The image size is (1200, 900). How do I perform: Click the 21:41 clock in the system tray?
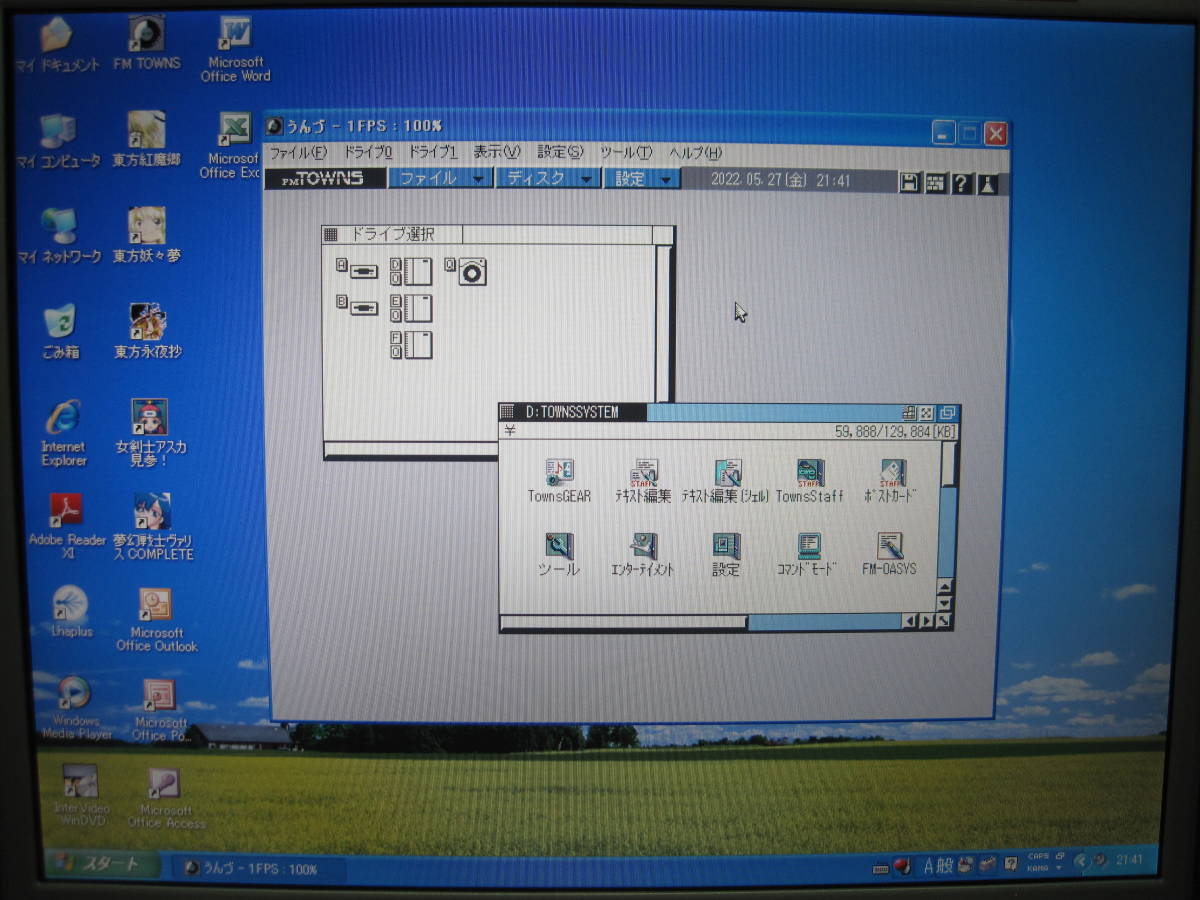click(1129, 859)
